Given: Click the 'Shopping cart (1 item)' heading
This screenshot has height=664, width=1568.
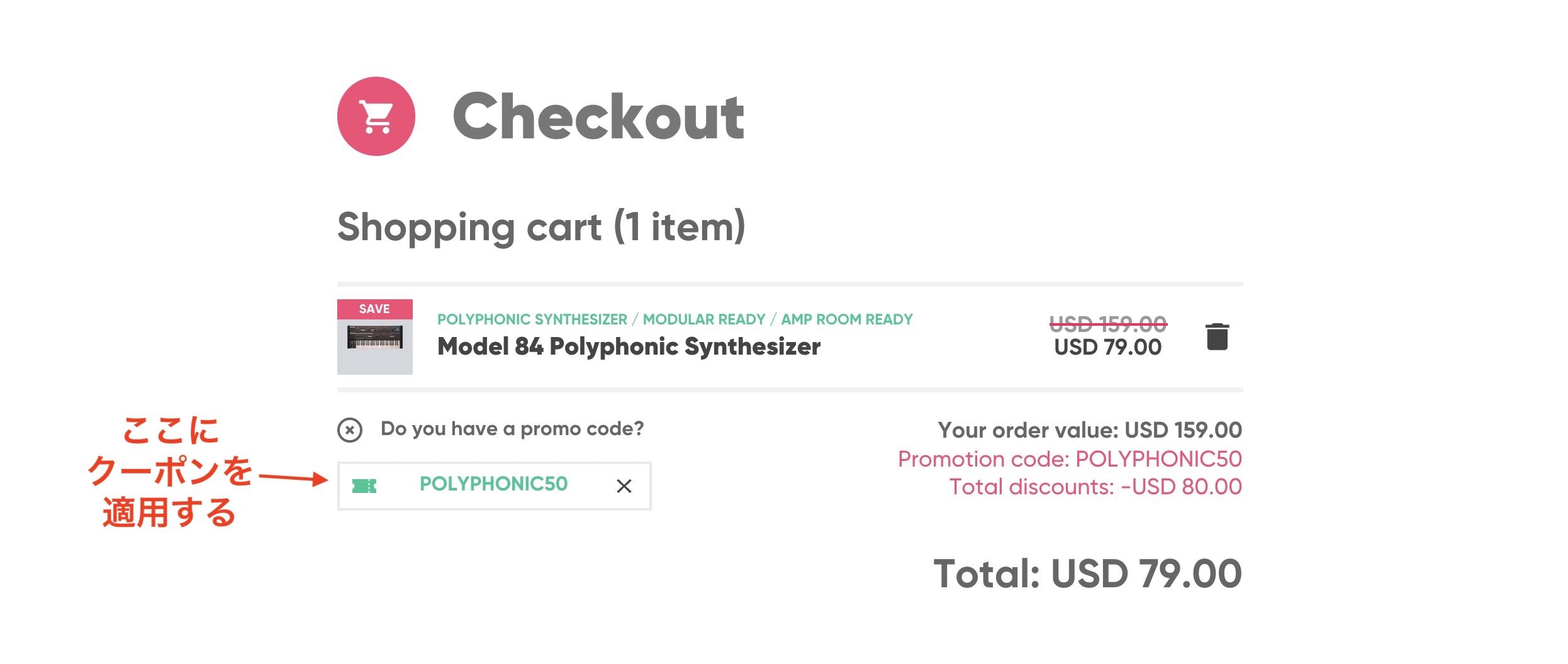Looking at the screenshot, I should tap(541, 226).
